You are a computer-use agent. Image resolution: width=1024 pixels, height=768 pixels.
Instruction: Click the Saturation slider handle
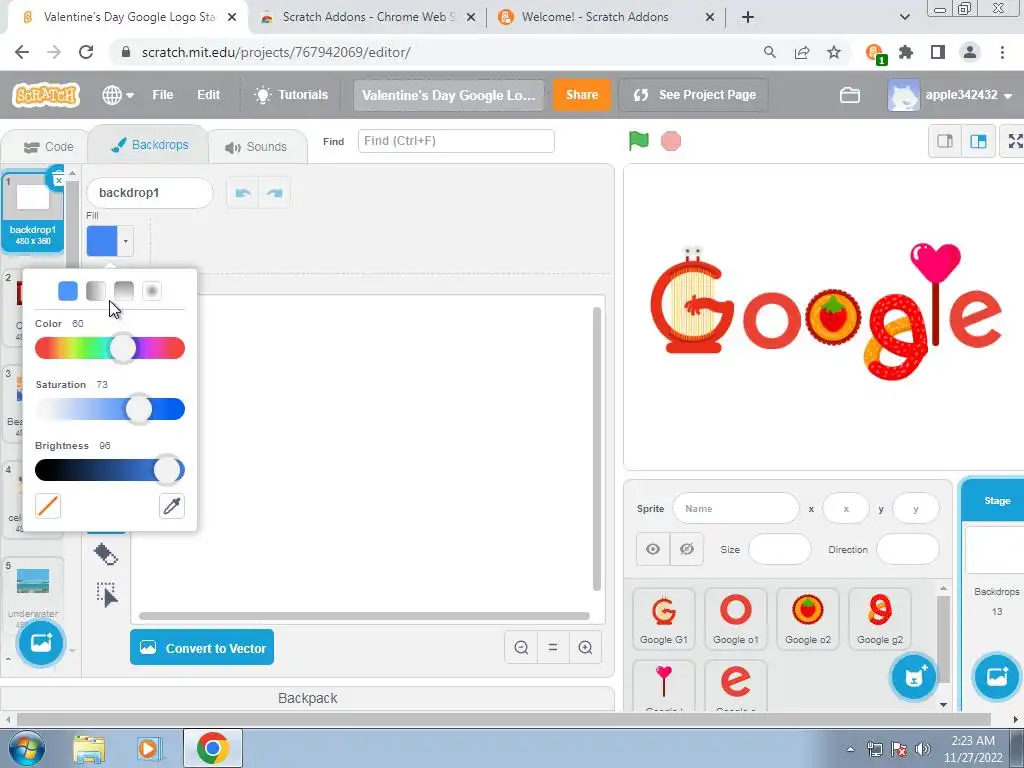click(138, 409)
